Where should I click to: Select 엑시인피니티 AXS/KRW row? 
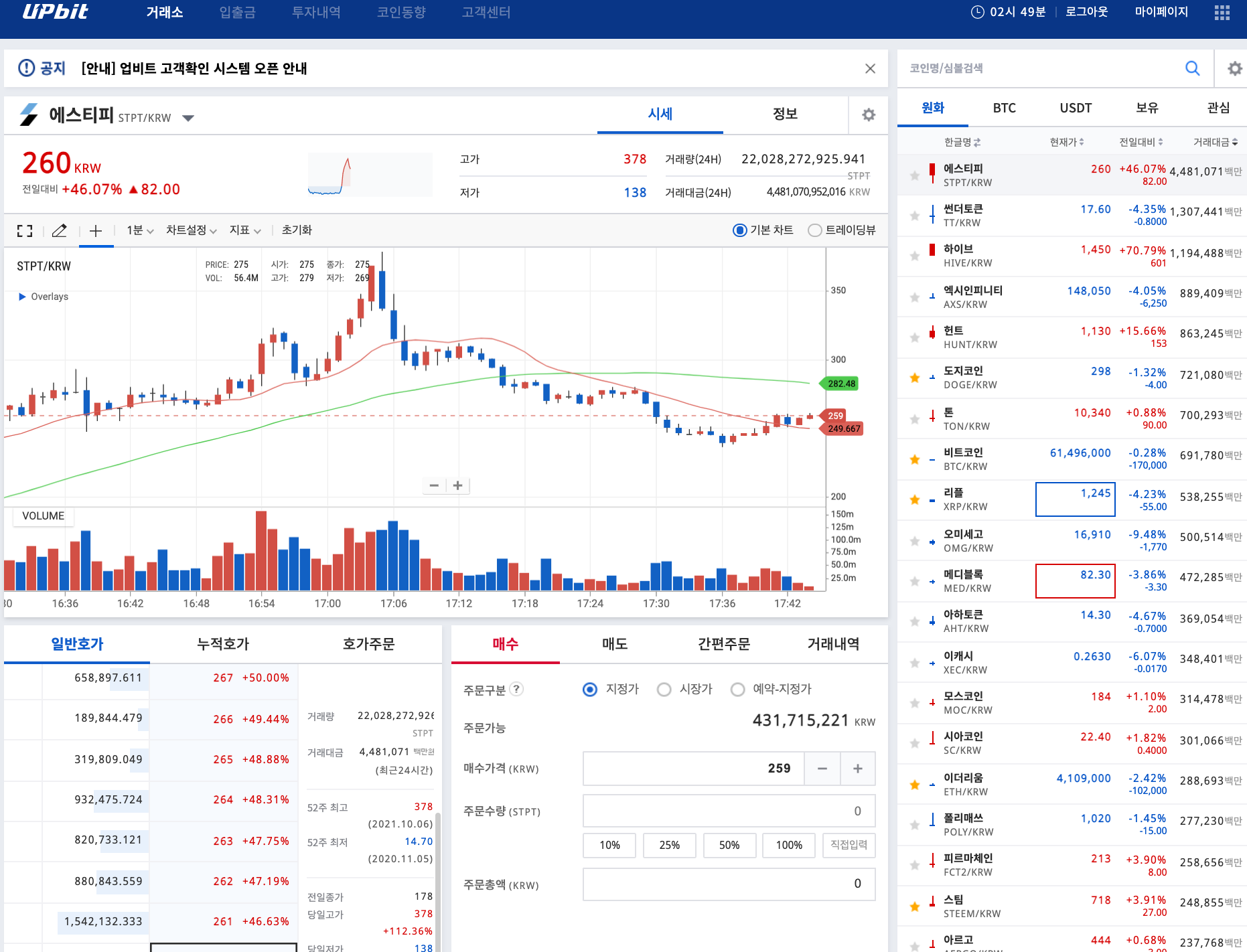pyautogui.click(x=1072, y=297)
